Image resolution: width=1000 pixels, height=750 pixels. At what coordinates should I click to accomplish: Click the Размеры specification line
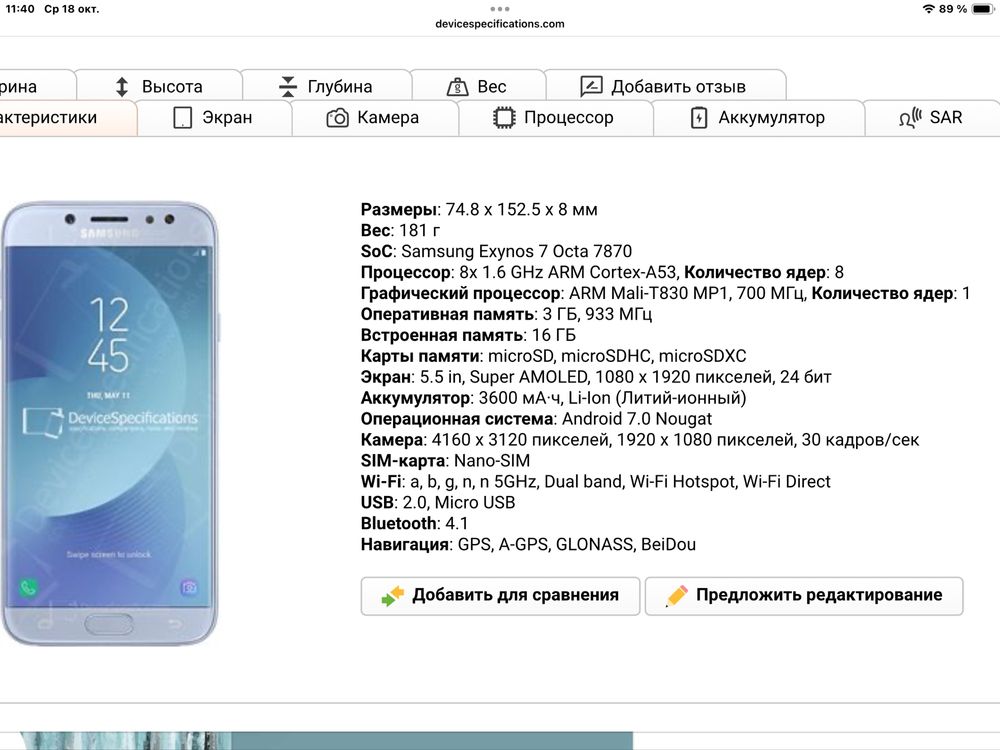(479, 209)
